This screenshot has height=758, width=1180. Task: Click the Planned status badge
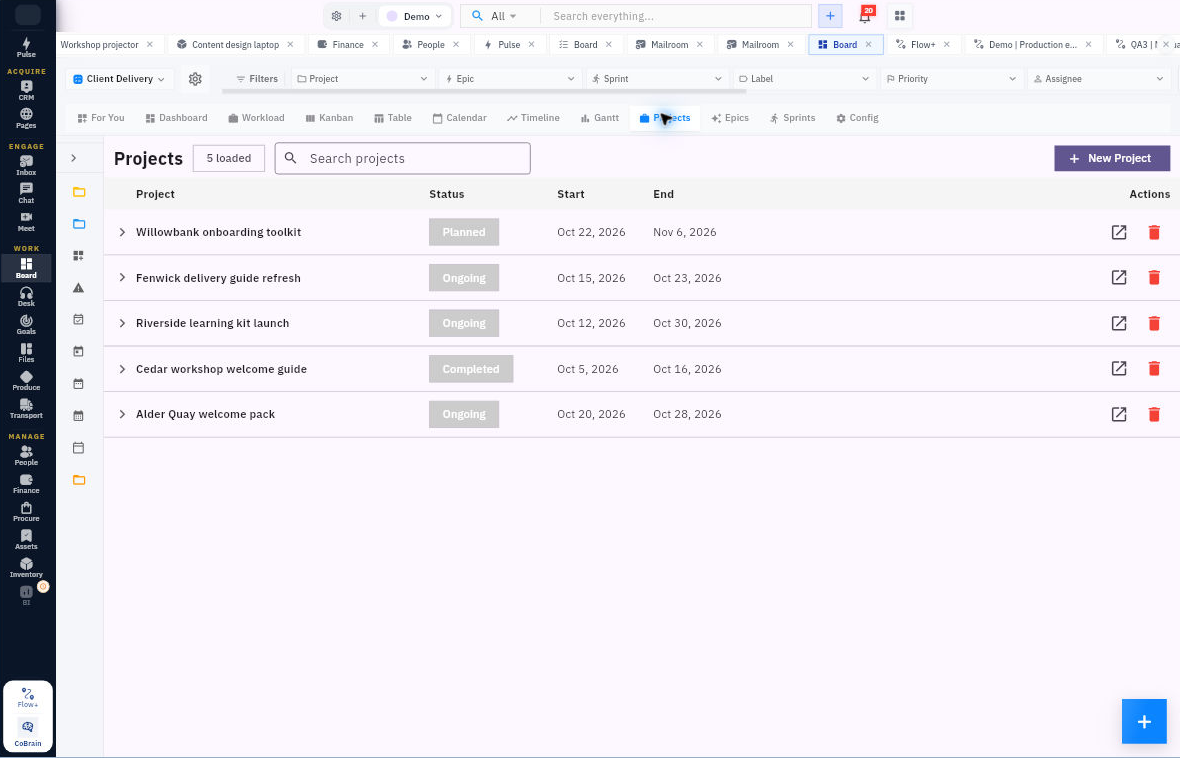[x=464, y=232]
